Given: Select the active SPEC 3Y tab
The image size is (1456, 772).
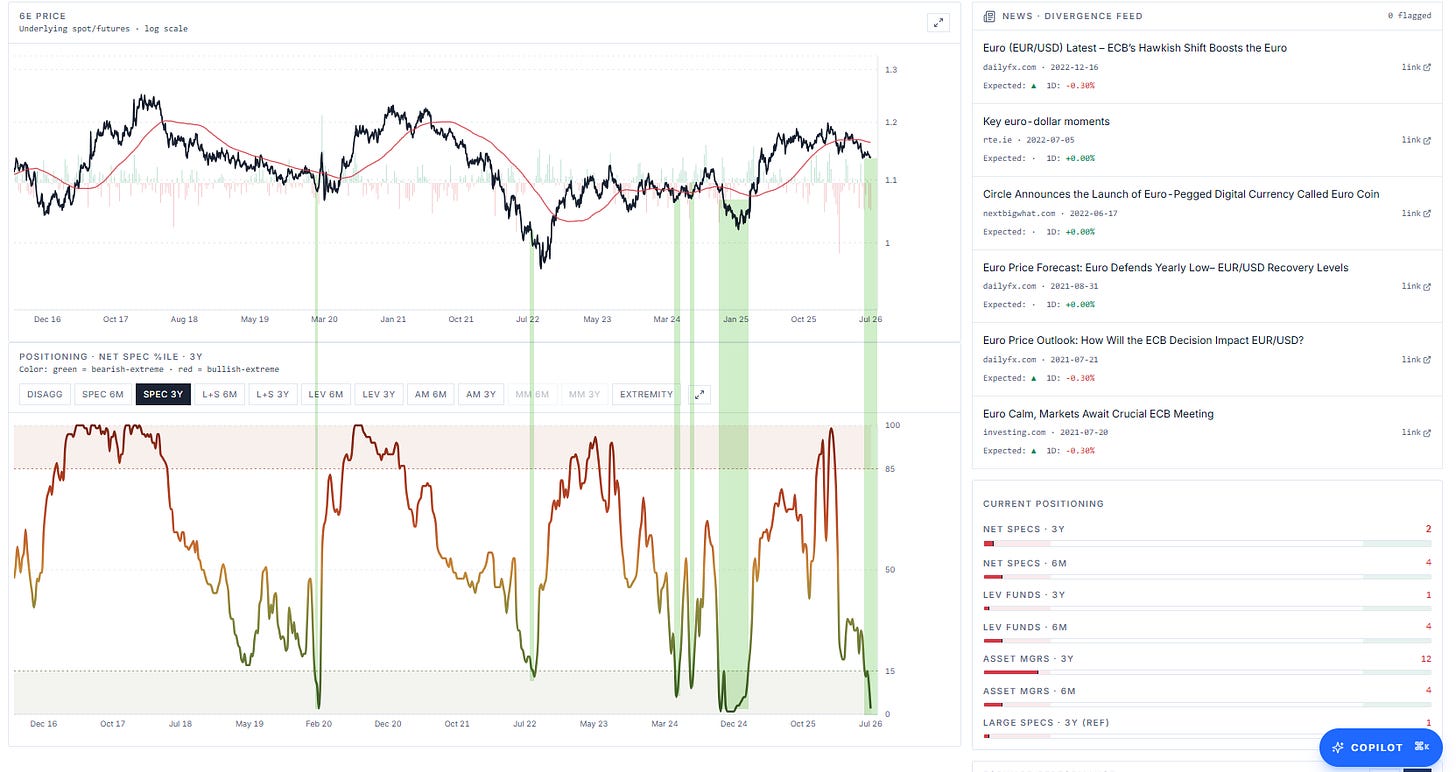Looking at the screenshot, I should pyautogui.click(x=163, y=394).
